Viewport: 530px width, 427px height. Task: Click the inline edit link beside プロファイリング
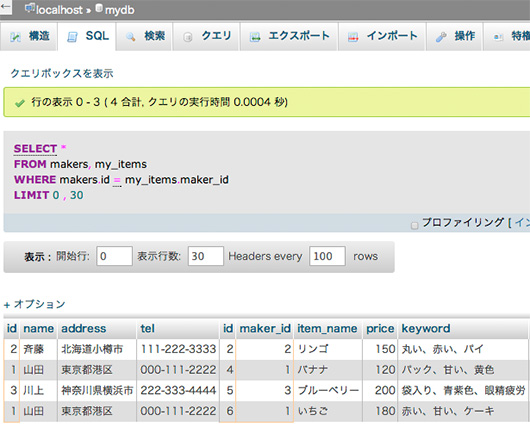pyautogui.click(x=522, y=222)
